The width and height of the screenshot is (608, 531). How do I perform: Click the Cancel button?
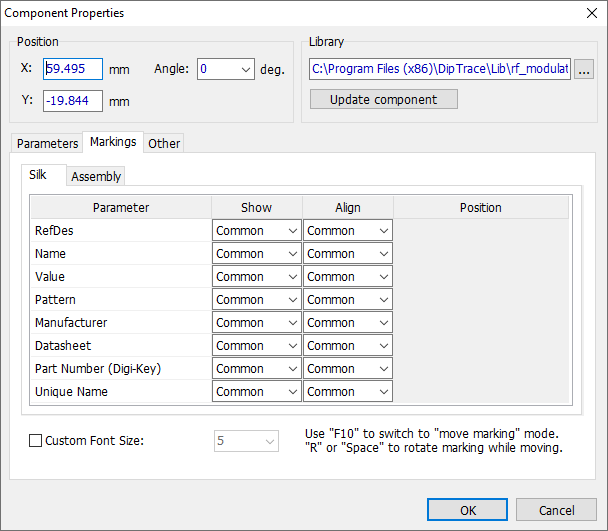556,510
